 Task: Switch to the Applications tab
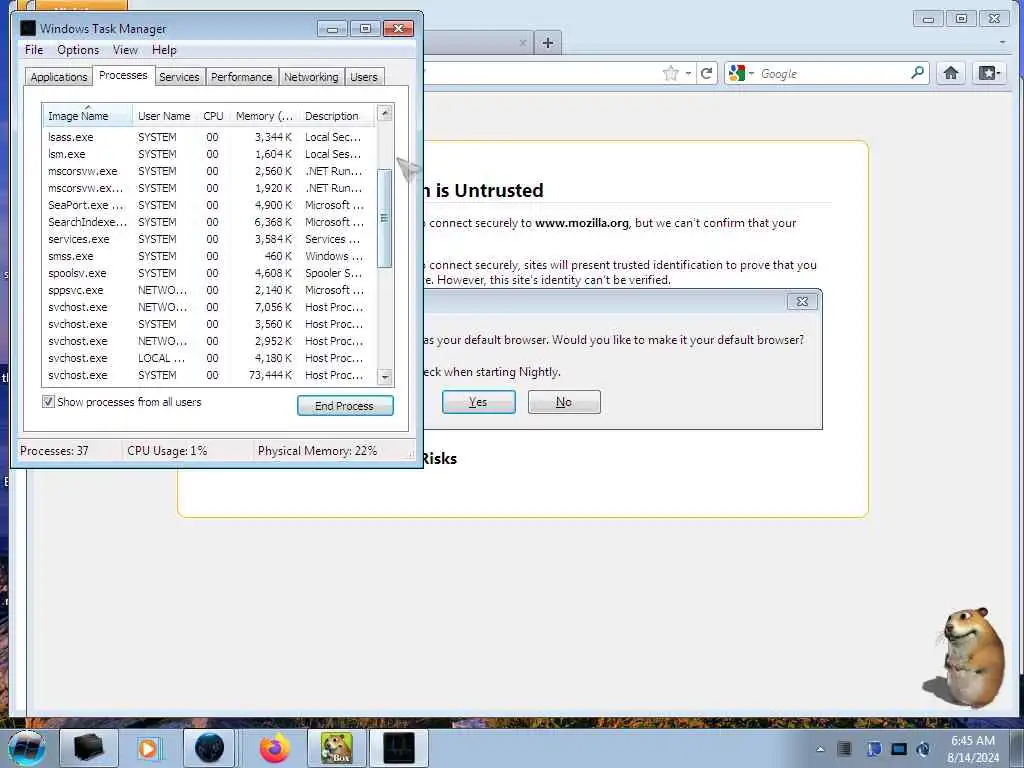tap(59, 77)
